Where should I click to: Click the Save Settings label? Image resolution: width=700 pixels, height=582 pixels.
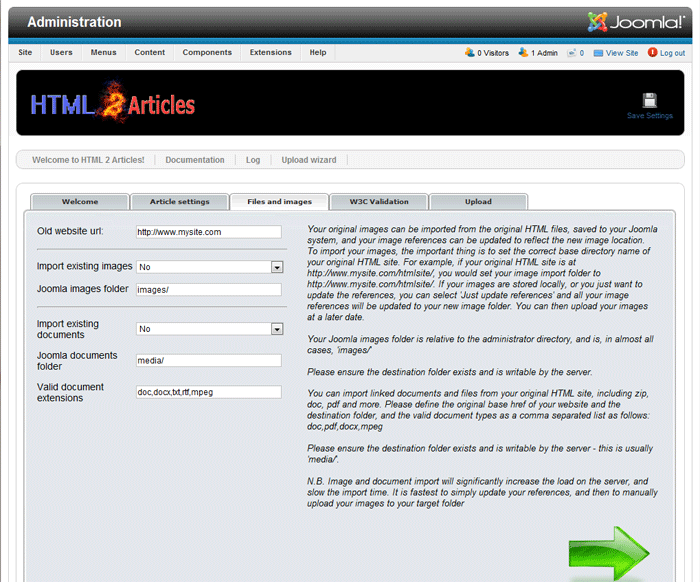point(650,116)
